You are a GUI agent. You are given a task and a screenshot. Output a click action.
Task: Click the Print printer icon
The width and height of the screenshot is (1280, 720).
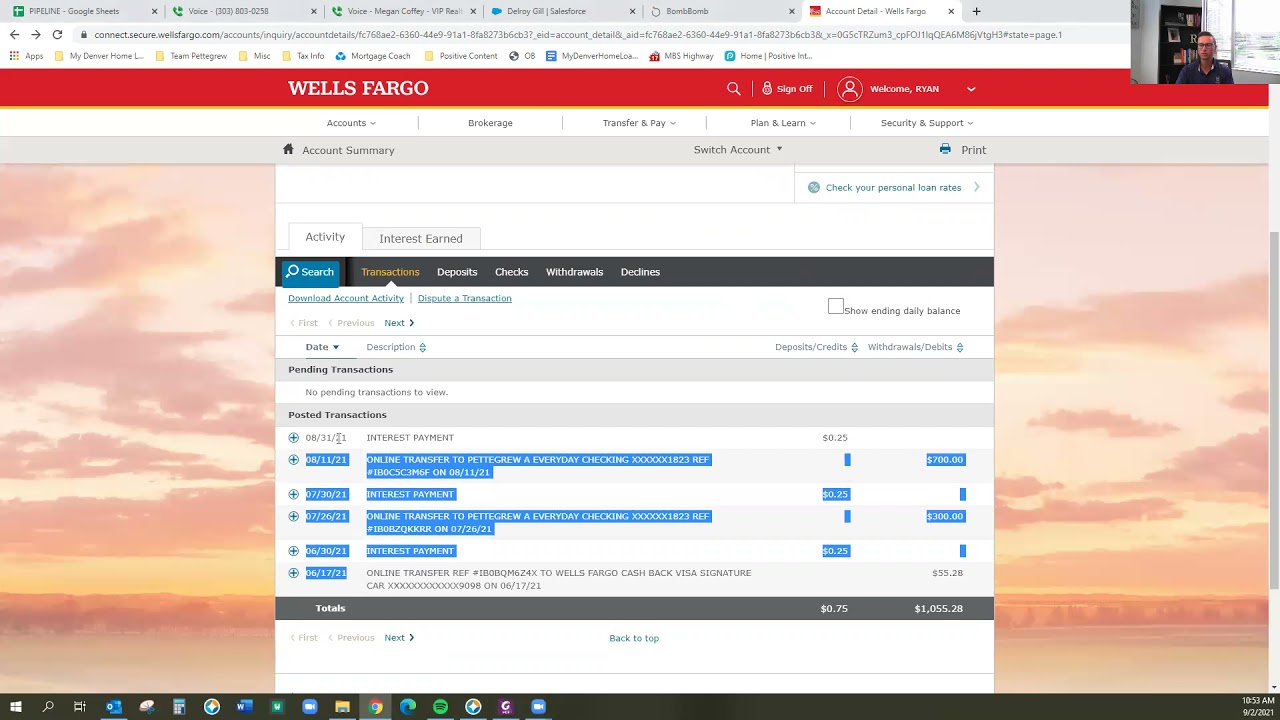[x=945, y=149]
